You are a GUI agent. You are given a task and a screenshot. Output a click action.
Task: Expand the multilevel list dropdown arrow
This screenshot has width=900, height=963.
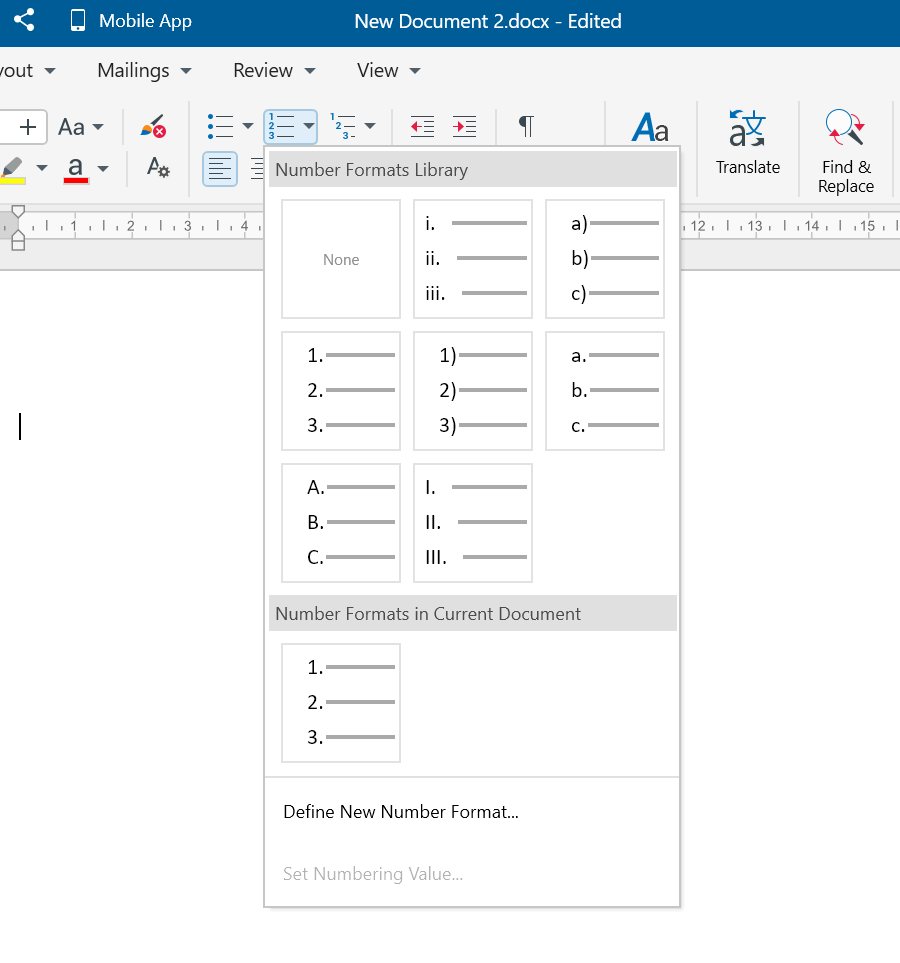[370, 127]
